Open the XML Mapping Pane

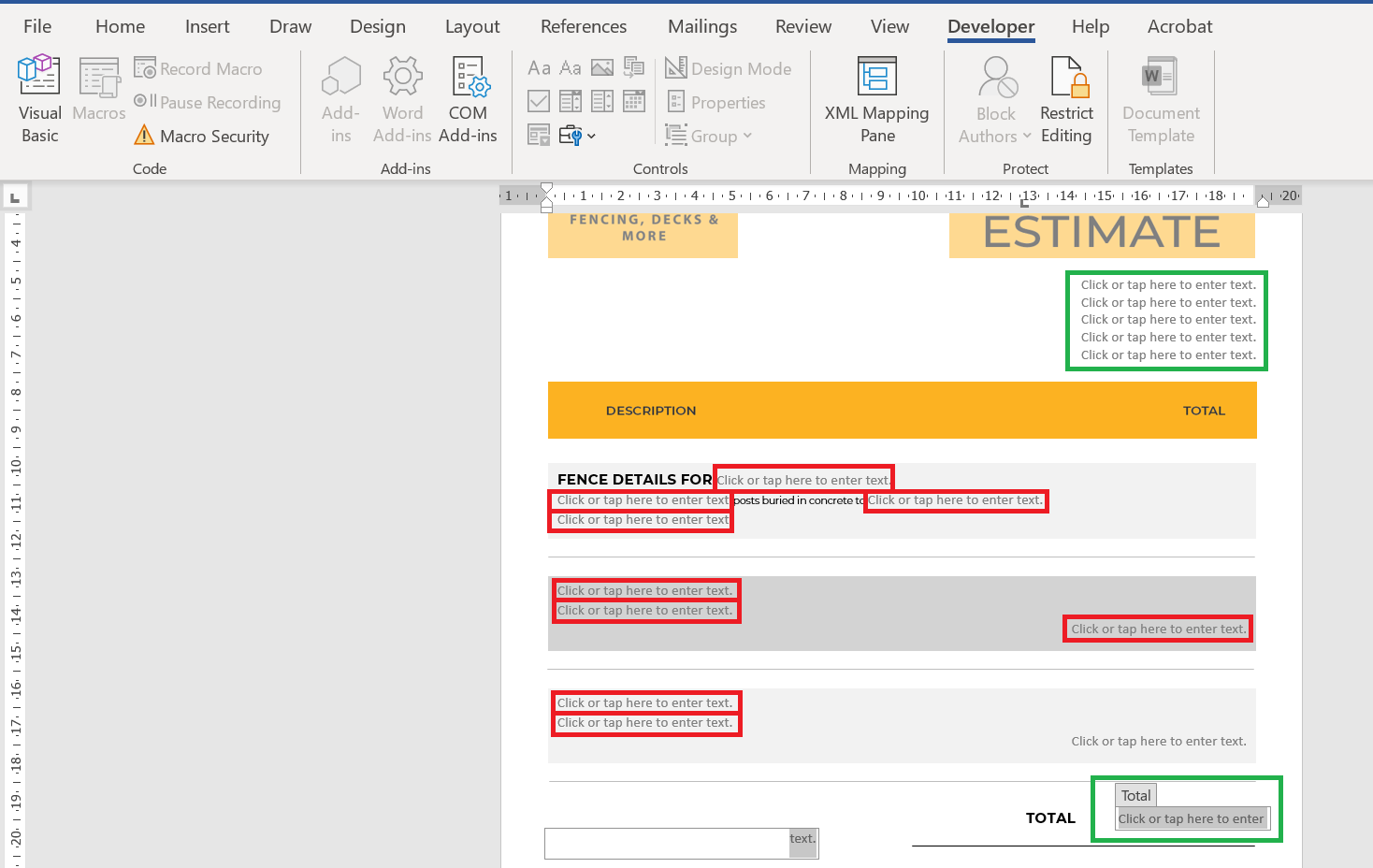(x=876, y=100)
